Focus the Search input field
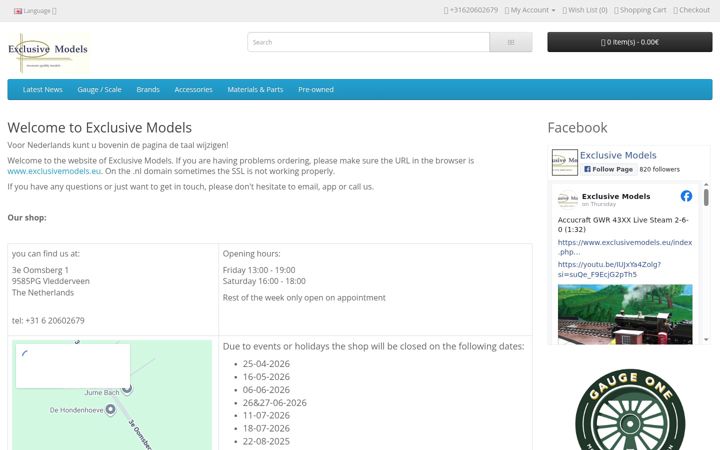Image resolution: width=720 pixels, height=450 pixels. click(x=368, y=42)
